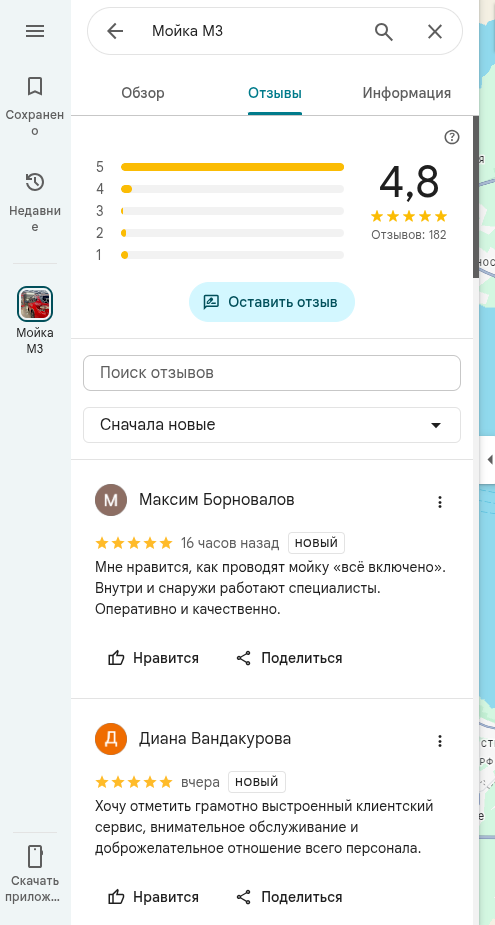Filter by the 2-star rating bar
Image resolution: width=495 pixels, height=925 pixels.
tap(220, 233)
